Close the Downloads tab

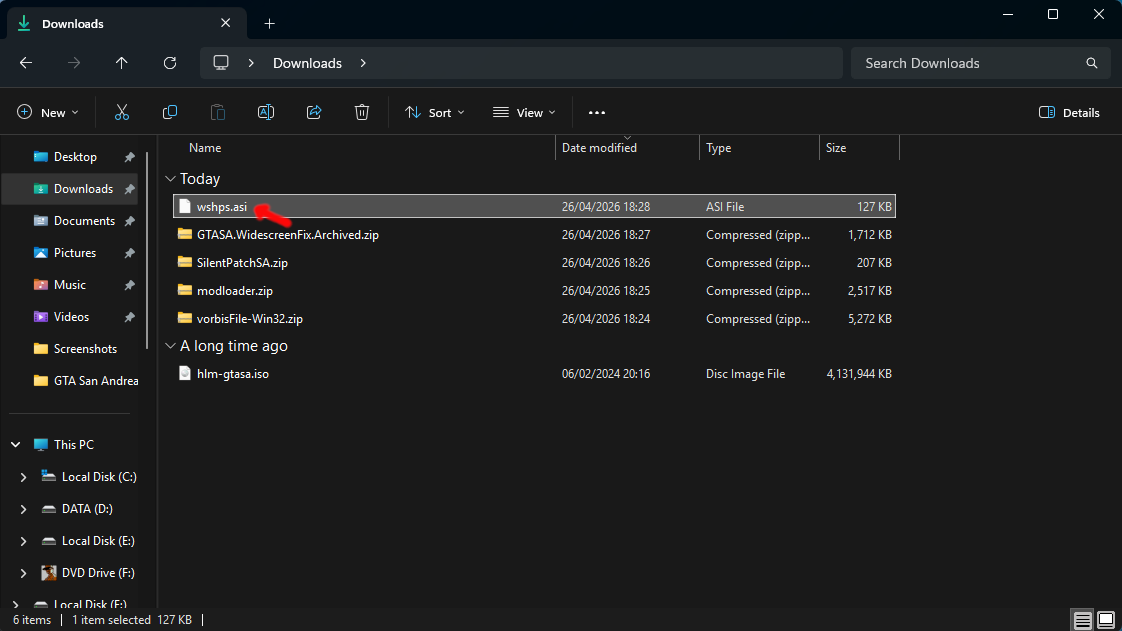(225, 23)
